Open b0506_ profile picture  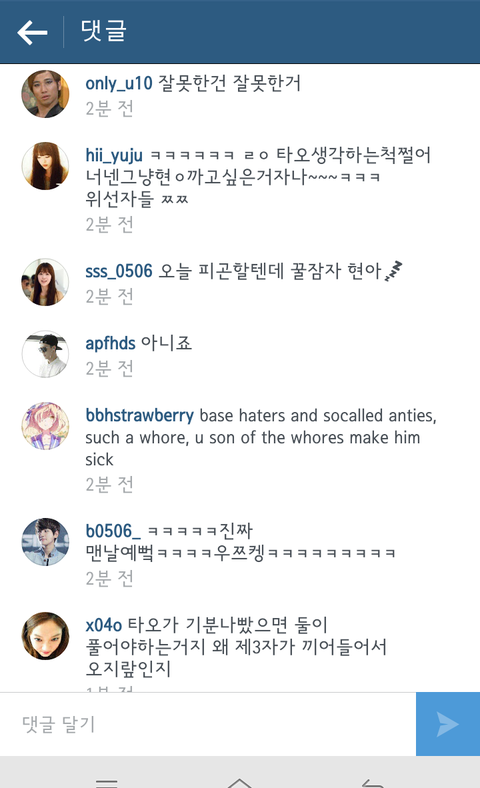(45, 542)
